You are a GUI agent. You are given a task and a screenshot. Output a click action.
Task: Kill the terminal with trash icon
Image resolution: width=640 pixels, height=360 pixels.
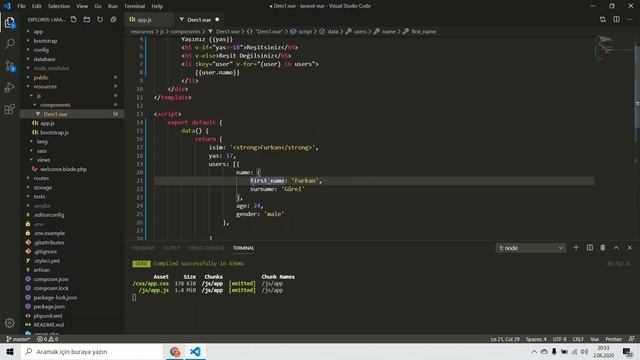[x=603, y=248]
